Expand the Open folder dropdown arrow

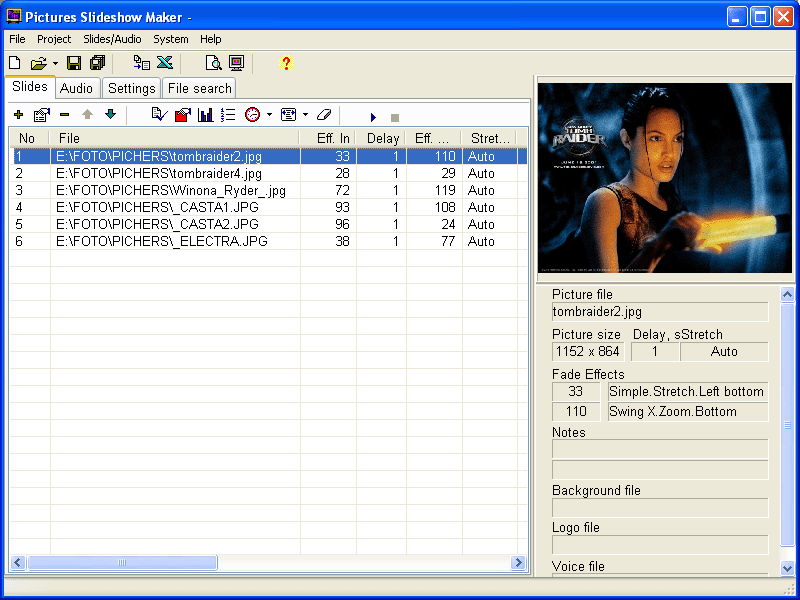click(55, 64)
